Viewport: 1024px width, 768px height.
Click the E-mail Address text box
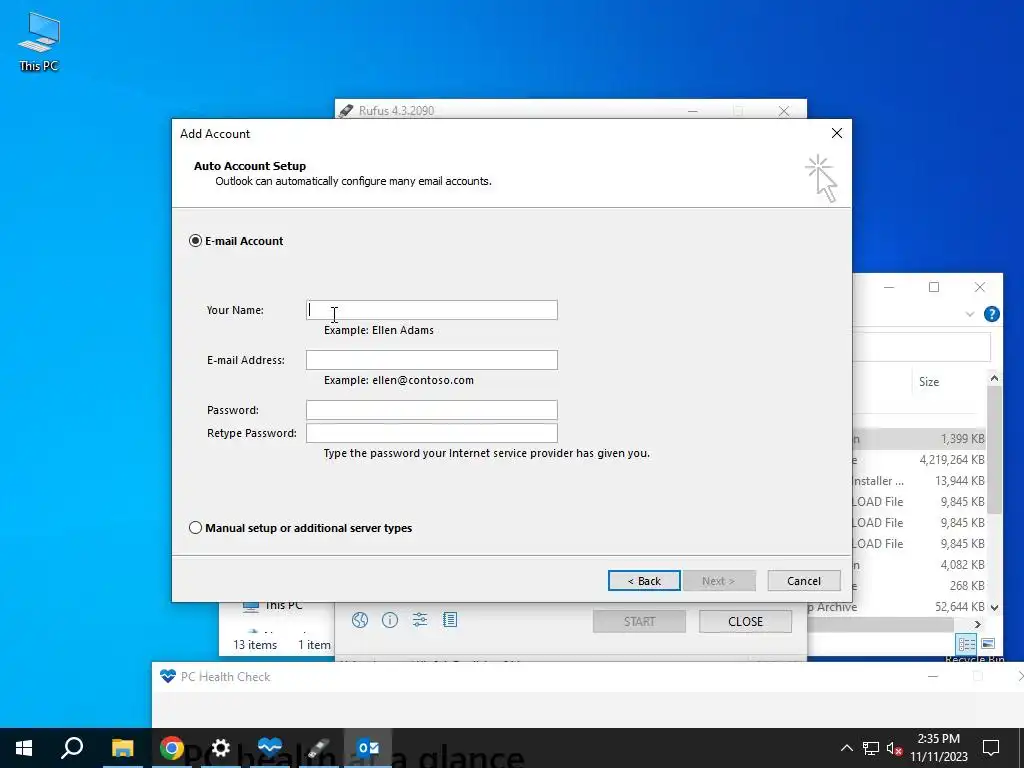(432, 360)
